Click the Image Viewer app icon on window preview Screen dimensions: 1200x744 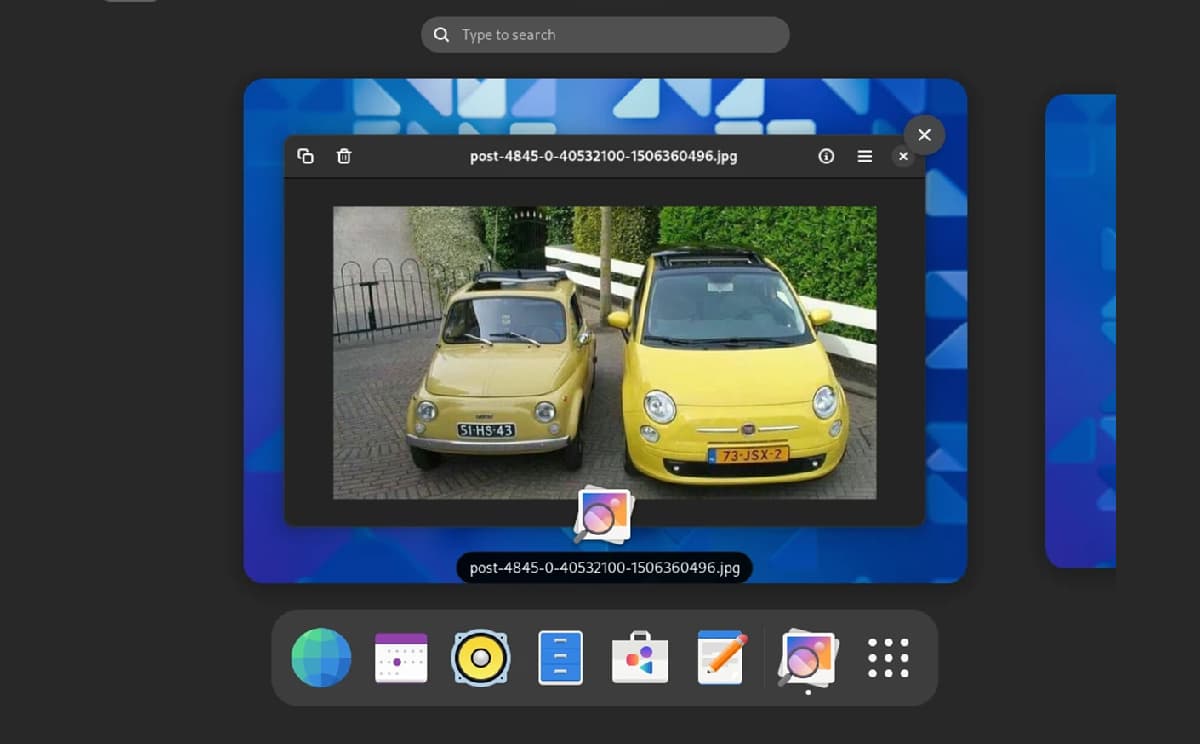603,516
